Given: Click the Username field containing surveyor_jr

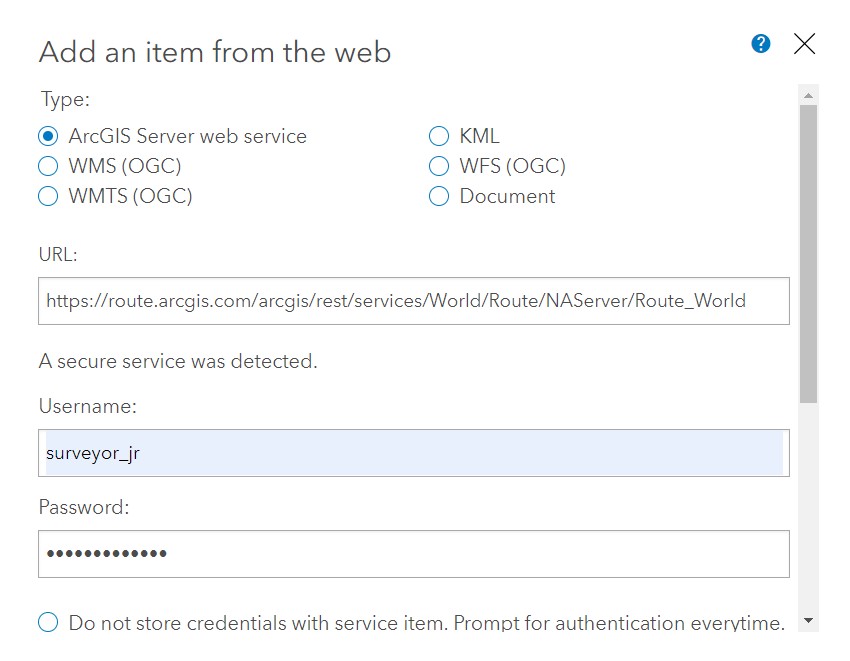Looking at the screenshot, I should pos(400,452).
